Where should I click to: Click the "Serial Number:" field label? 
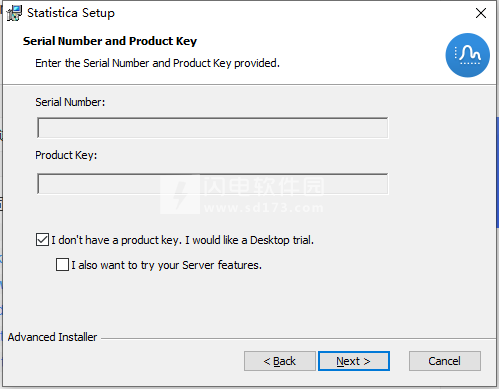[x=70, y=102]
